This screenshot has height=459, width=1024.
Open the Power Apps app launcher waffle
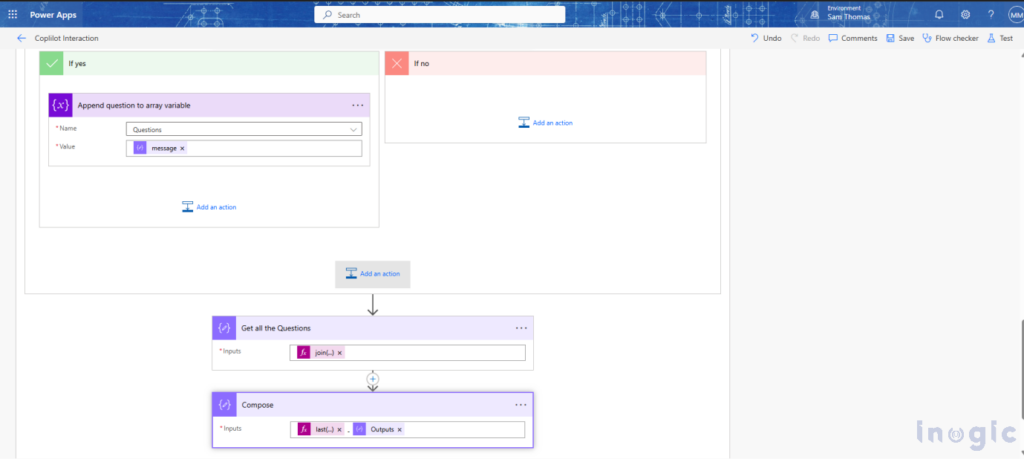12,14
